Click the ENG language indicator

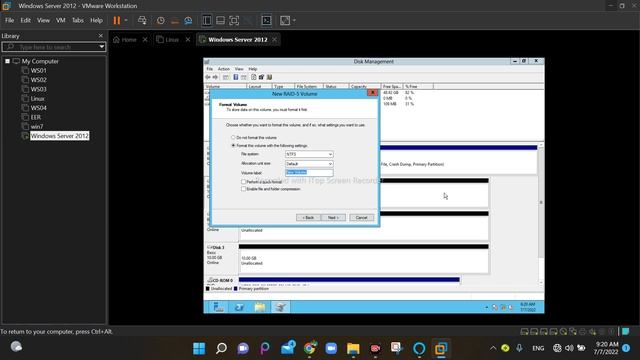pyautogui.click(x=538, y=348)
